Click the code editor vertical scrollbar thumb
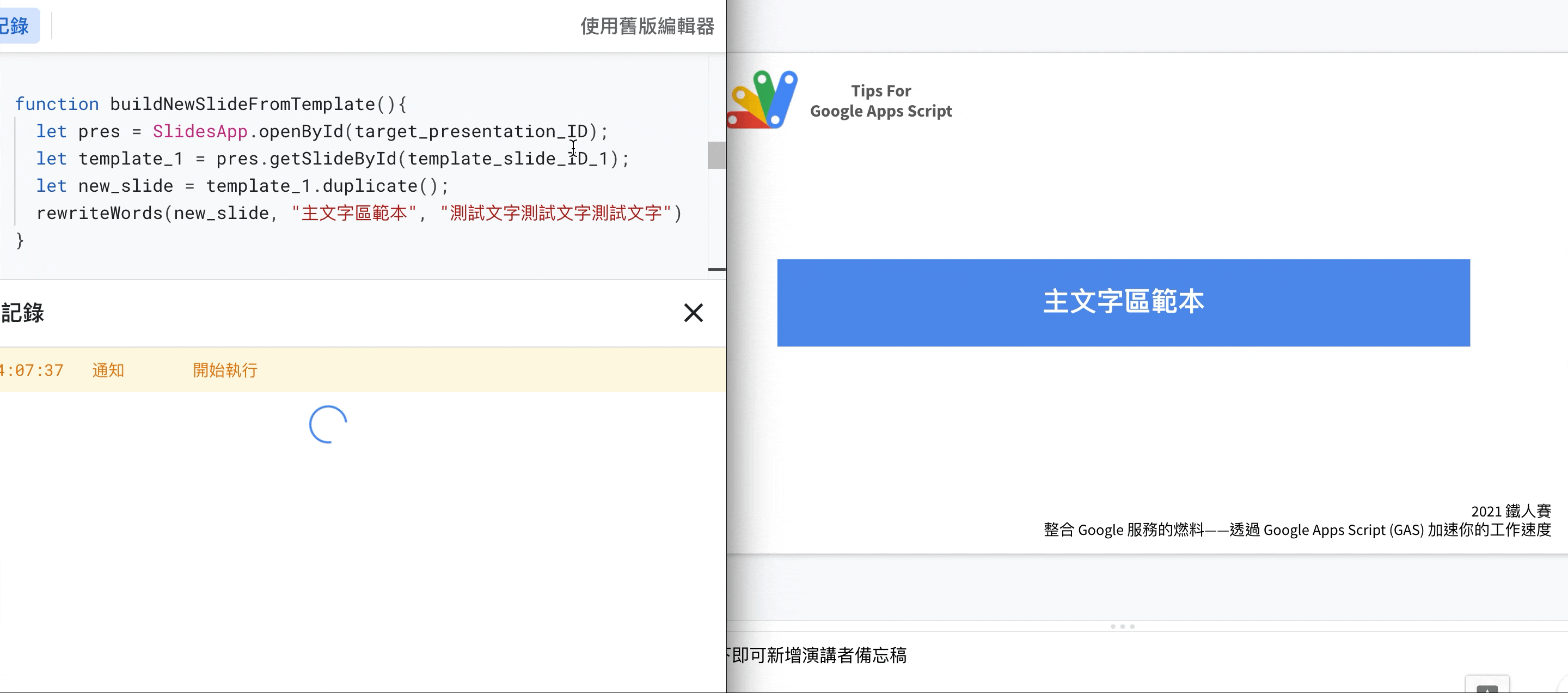 click(x=717, y=155)
